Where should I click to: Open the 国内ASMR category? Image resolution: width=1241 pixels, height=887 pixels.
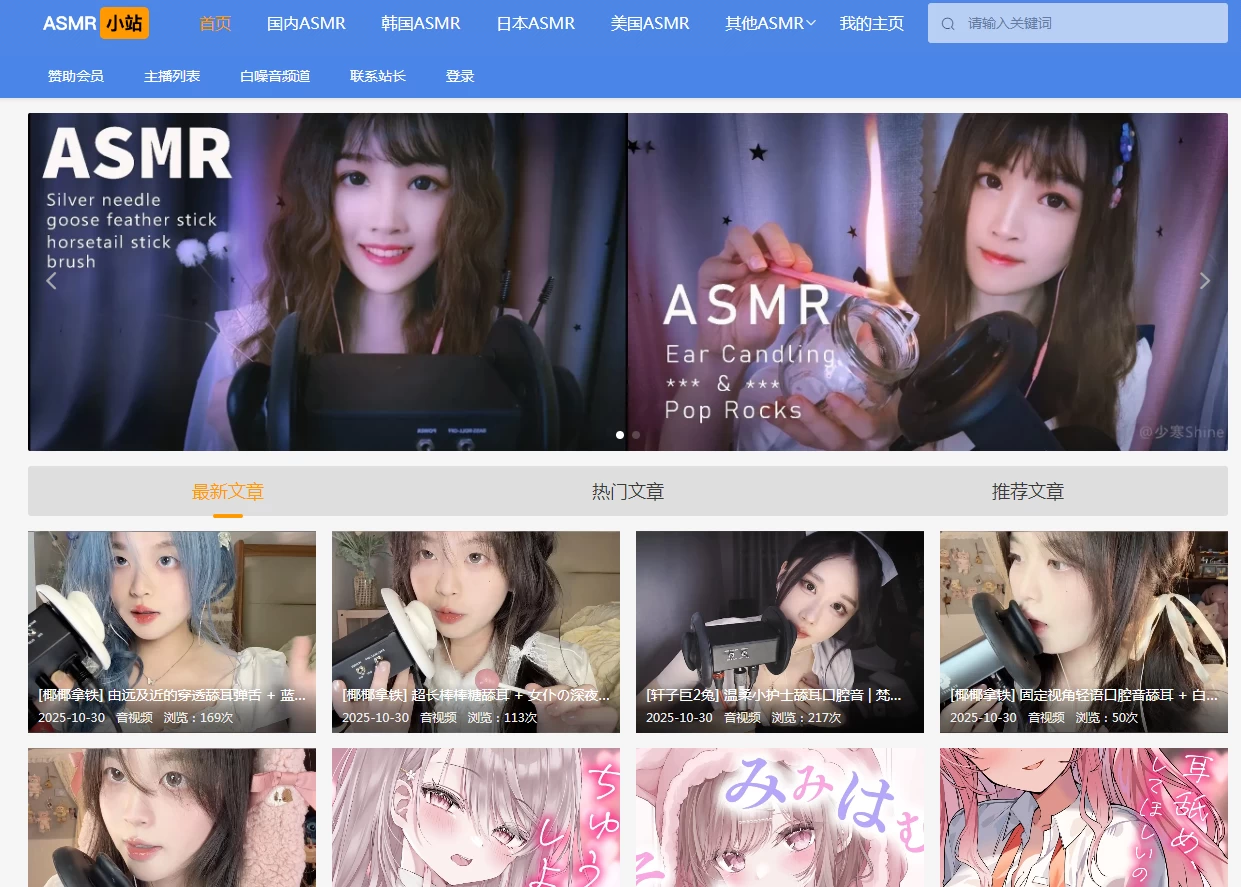pos(306,23)
